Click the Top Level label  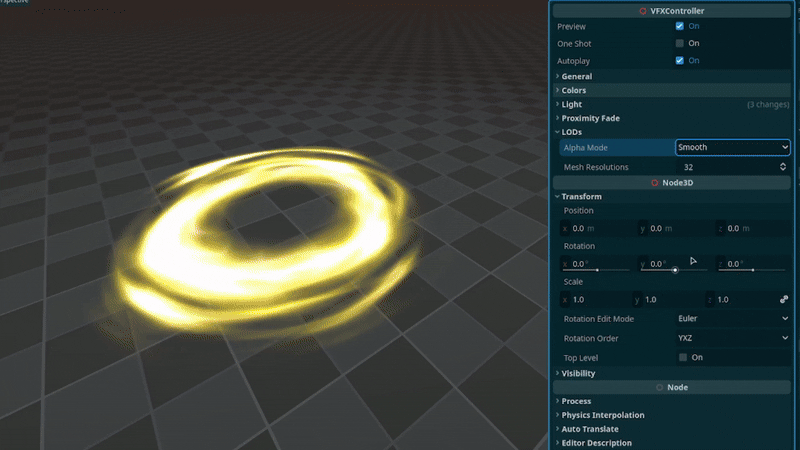[x=581, y=358]
